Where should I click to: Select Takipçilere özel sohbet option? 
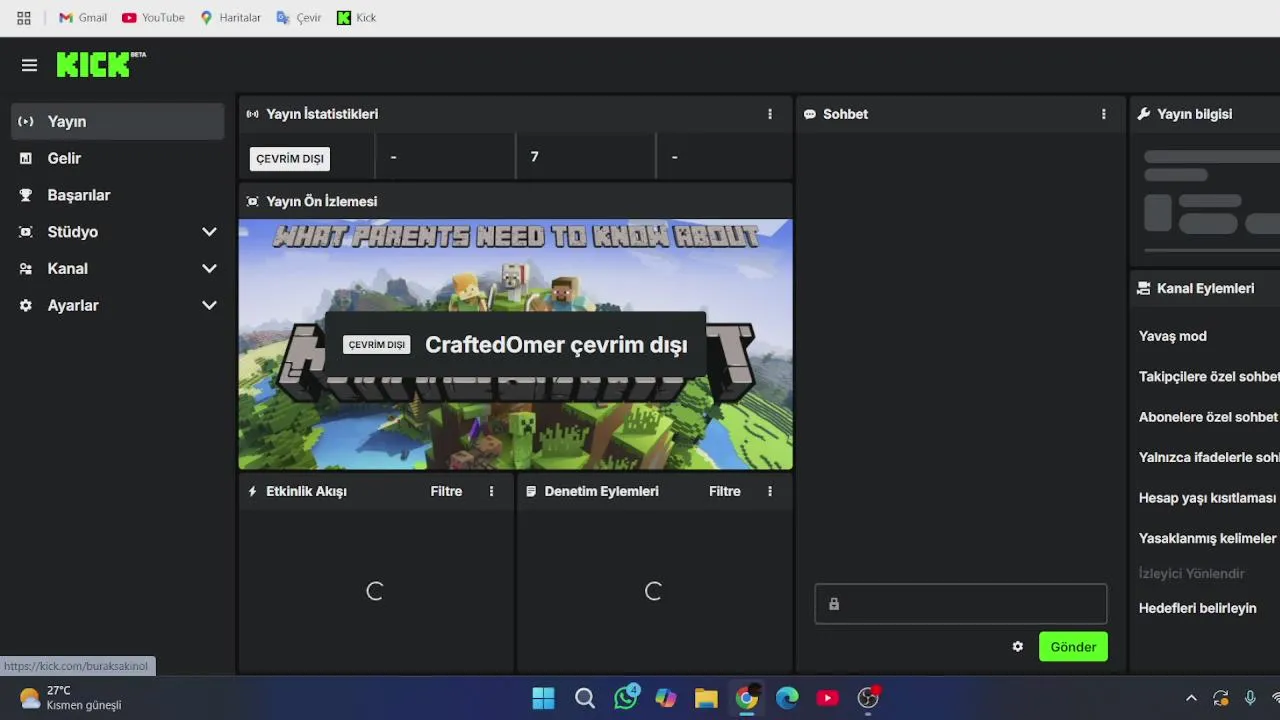[1209, 377]
